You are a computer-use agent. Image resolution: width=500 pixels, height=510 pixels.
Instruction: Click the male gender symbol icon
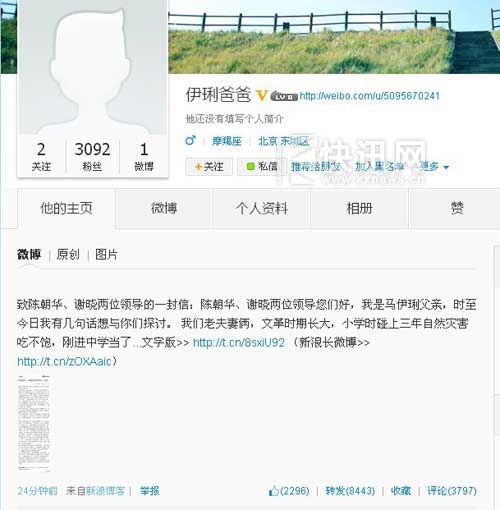190,141
